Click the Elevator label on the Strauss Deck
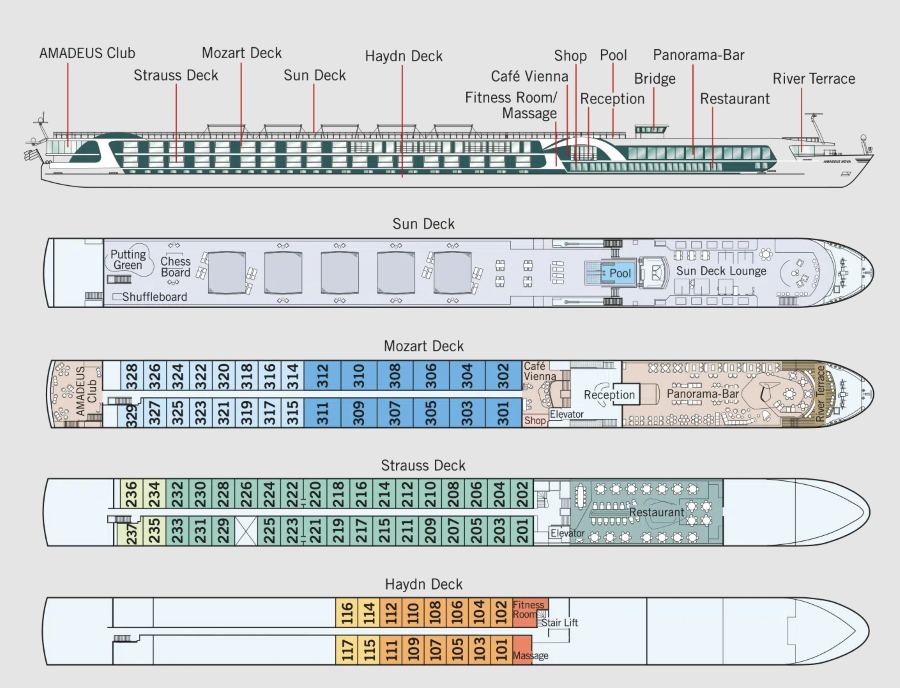This screenshot has width=900, height=688. (x=567, y=533)
